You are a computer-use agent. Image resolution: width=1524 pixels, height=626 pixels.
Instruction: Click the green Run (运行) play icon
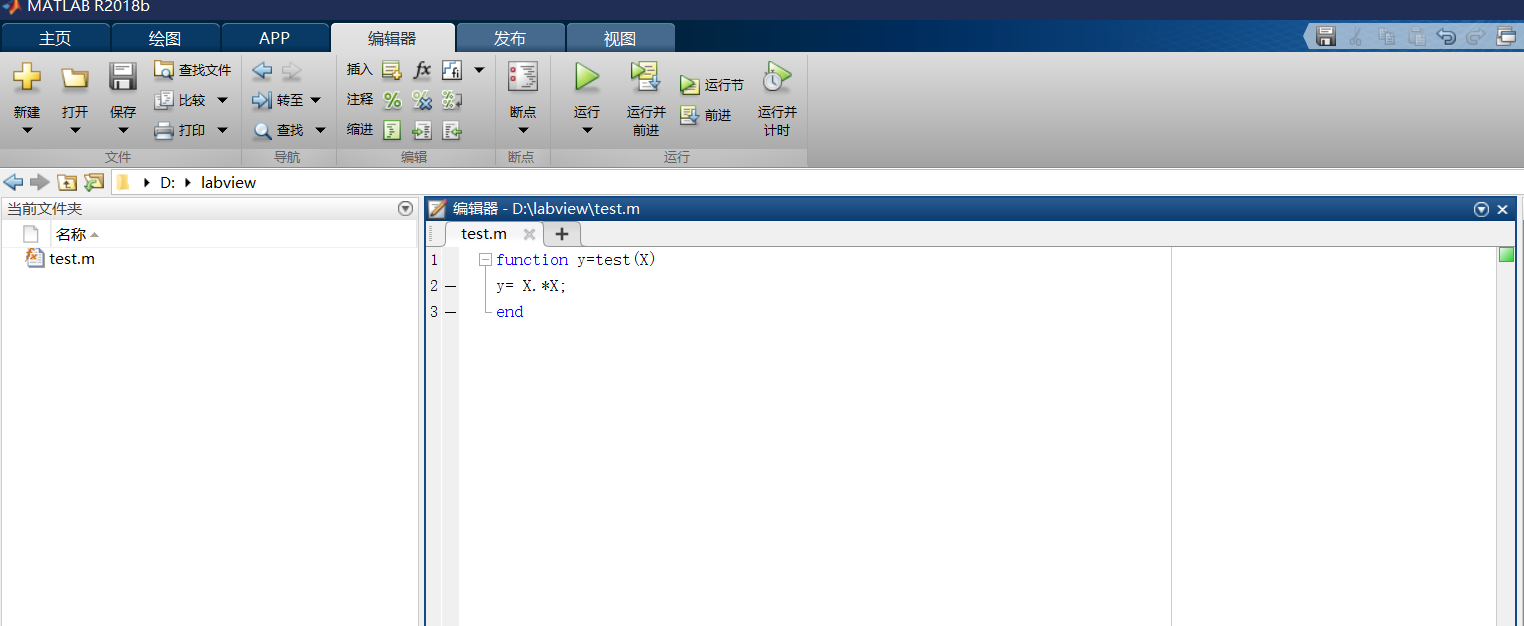pyautogui.click(x=587, y=77)
